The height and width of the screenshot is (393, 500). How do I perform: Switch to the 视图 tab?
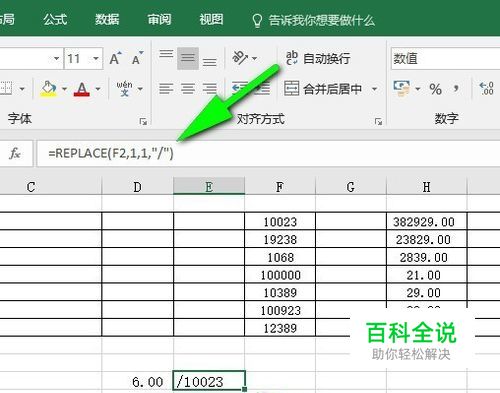pyautogui.click(x=211, y=19)
